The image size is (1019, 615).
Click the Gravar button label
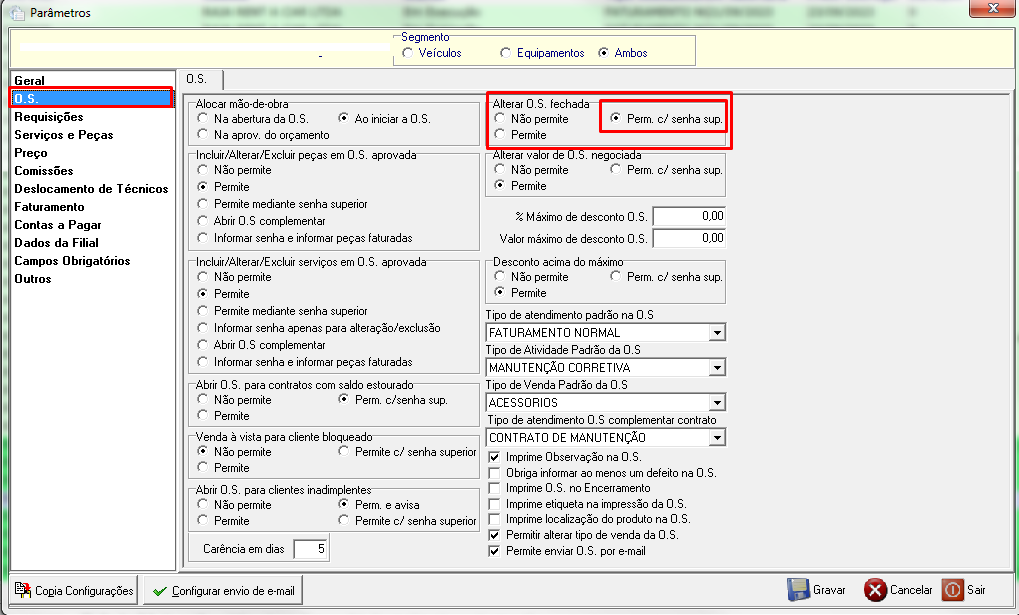tap(829, 590)
